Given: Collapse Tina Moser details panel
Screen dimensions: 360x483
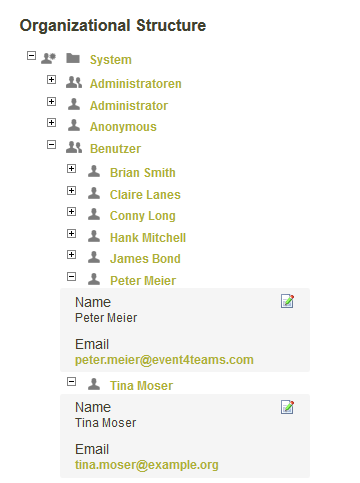Looking at the screenshot, I should coord(71,381).
